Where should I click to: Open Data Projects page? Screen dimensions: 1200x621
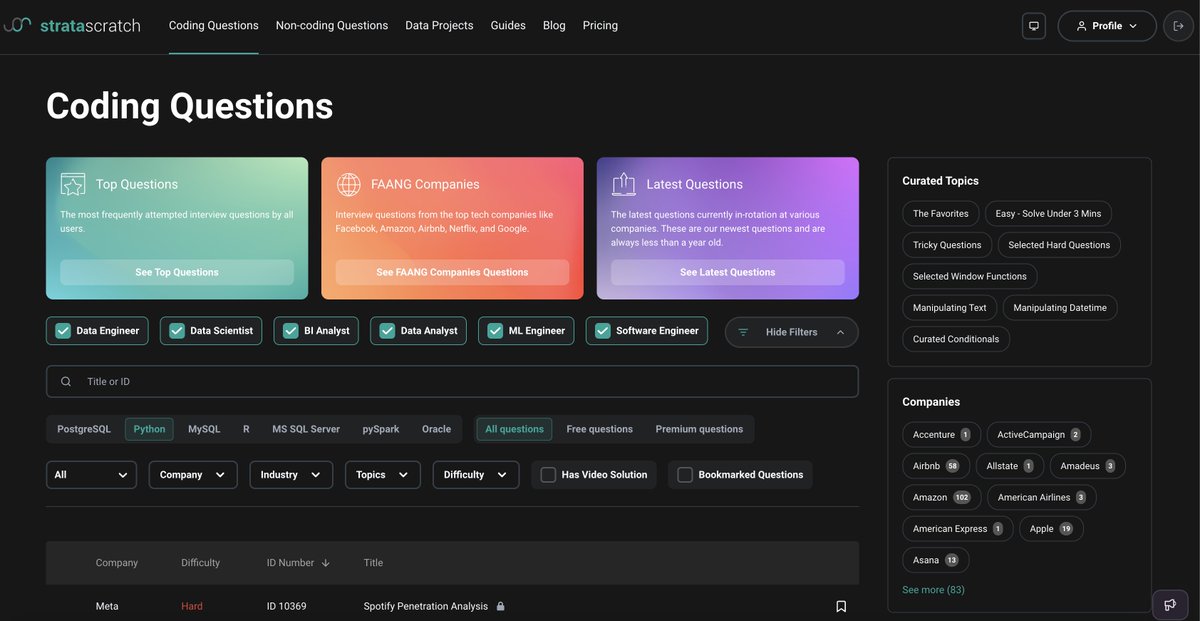point(439,26)
